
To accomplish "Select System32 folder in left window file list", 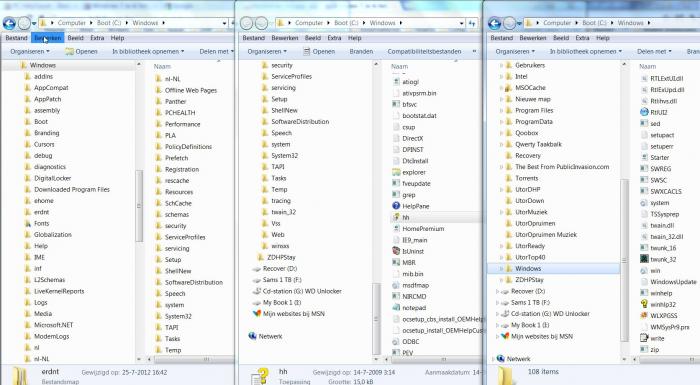I will point(173,316).
